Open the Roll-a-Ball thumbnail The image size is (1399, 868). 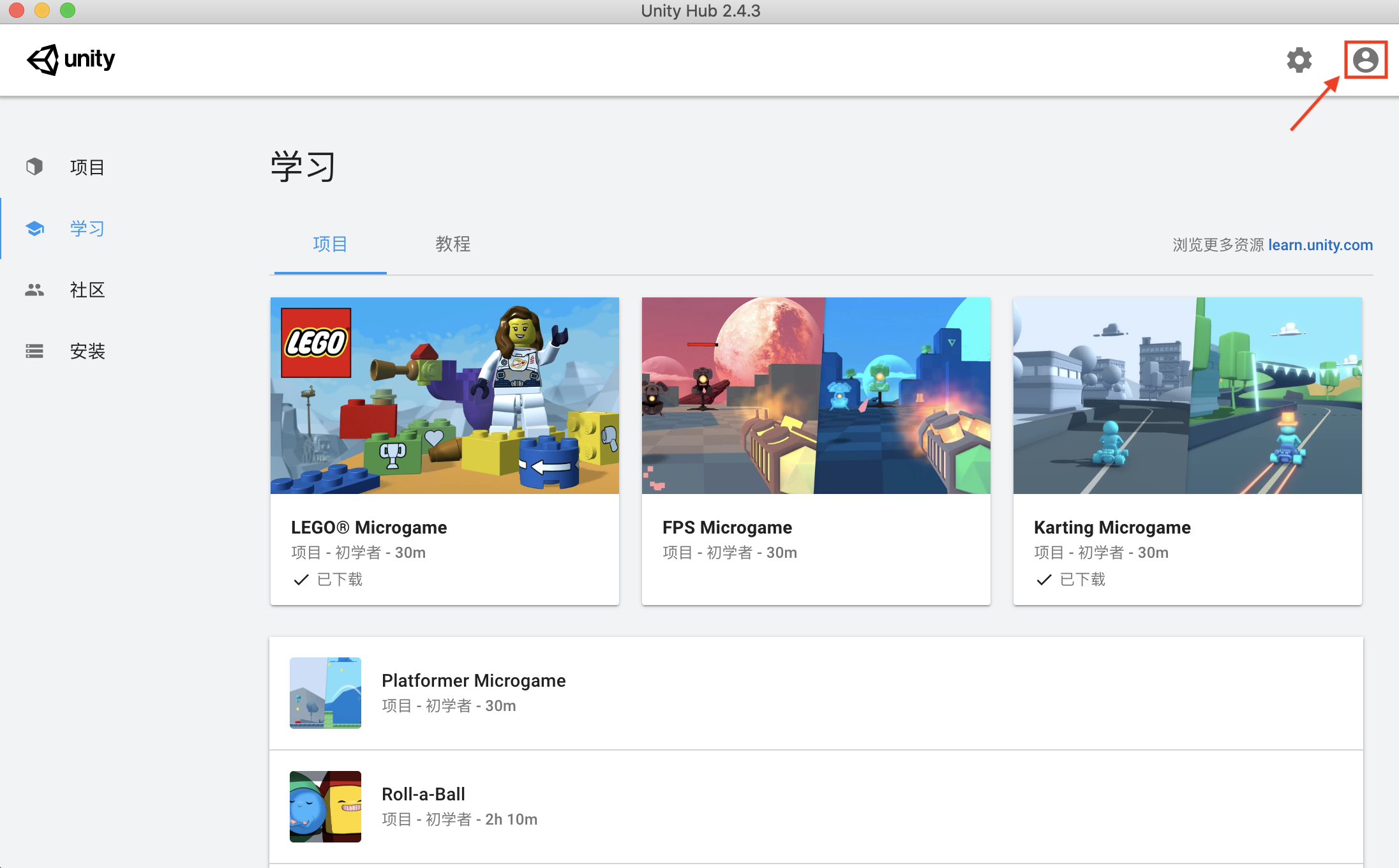click(x=325, y=807)
